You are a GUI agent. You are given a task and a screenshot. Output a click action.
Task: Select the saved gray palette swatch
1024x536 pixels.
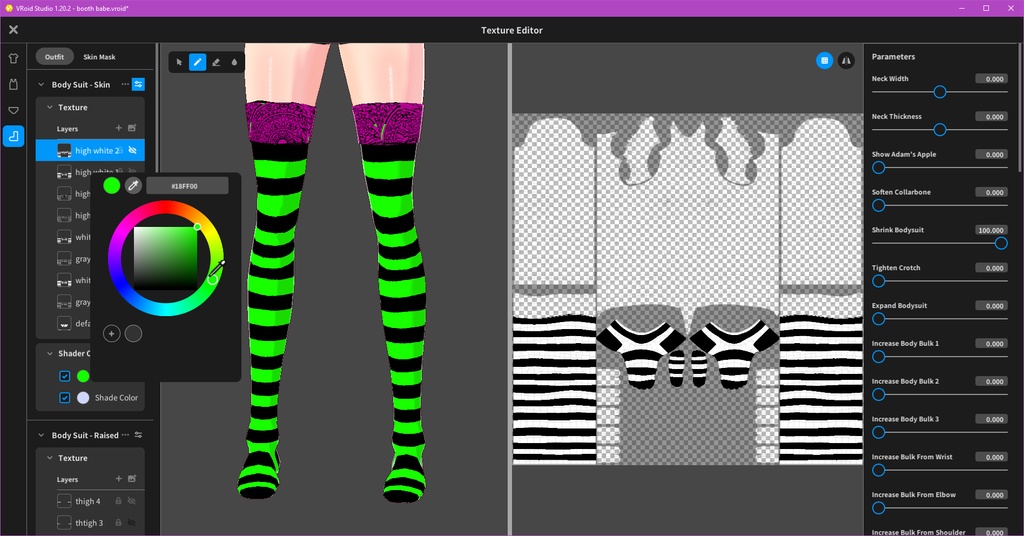133,334
